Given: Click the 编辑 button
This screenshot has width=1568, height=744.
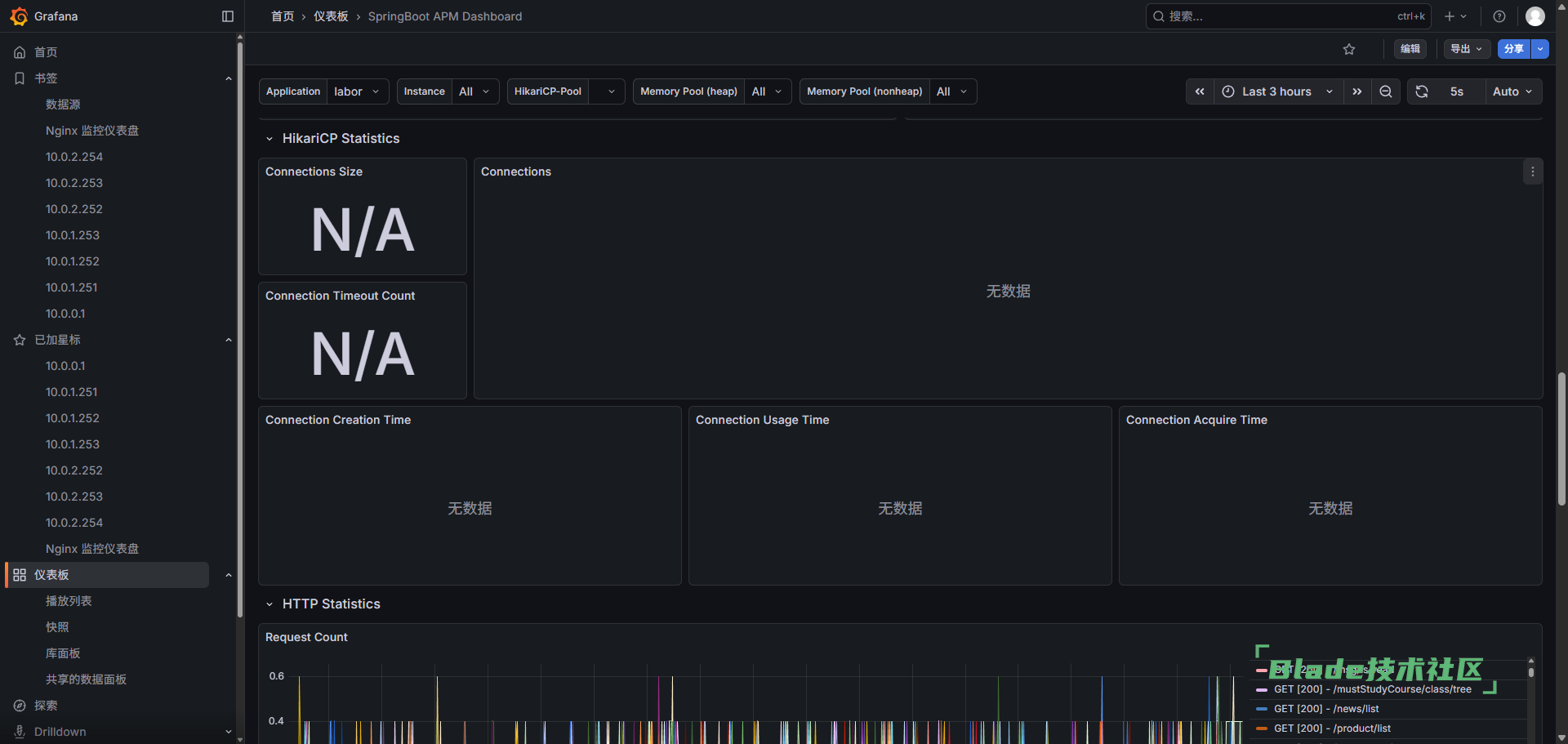Looking at the screenshot, I should pos(1410,49).
